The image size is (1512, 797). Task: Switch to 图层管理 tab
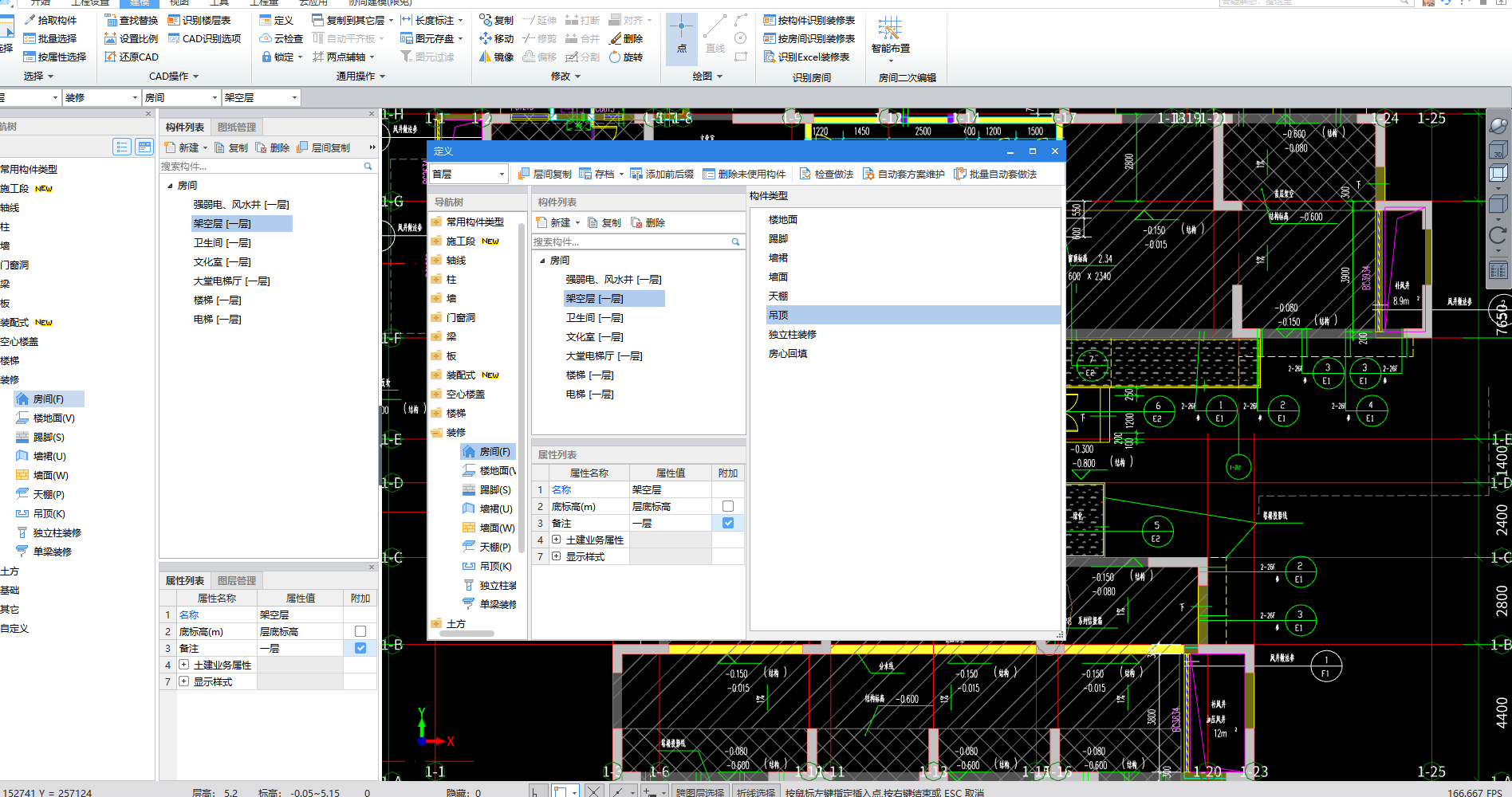point(237,580)
